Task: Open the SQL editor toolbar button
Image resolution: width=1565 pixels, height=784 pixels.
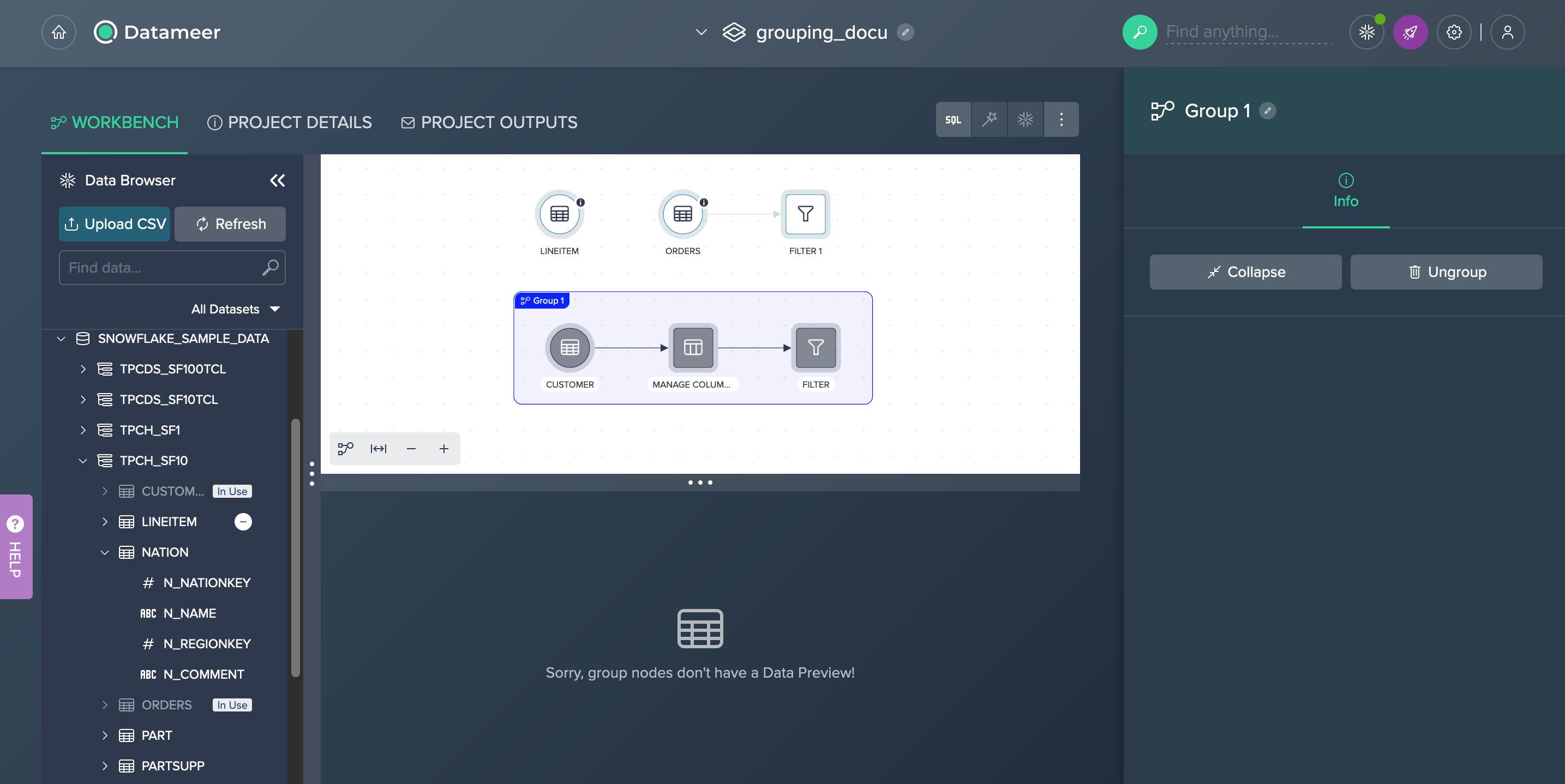Action: (x=953, y=119)
